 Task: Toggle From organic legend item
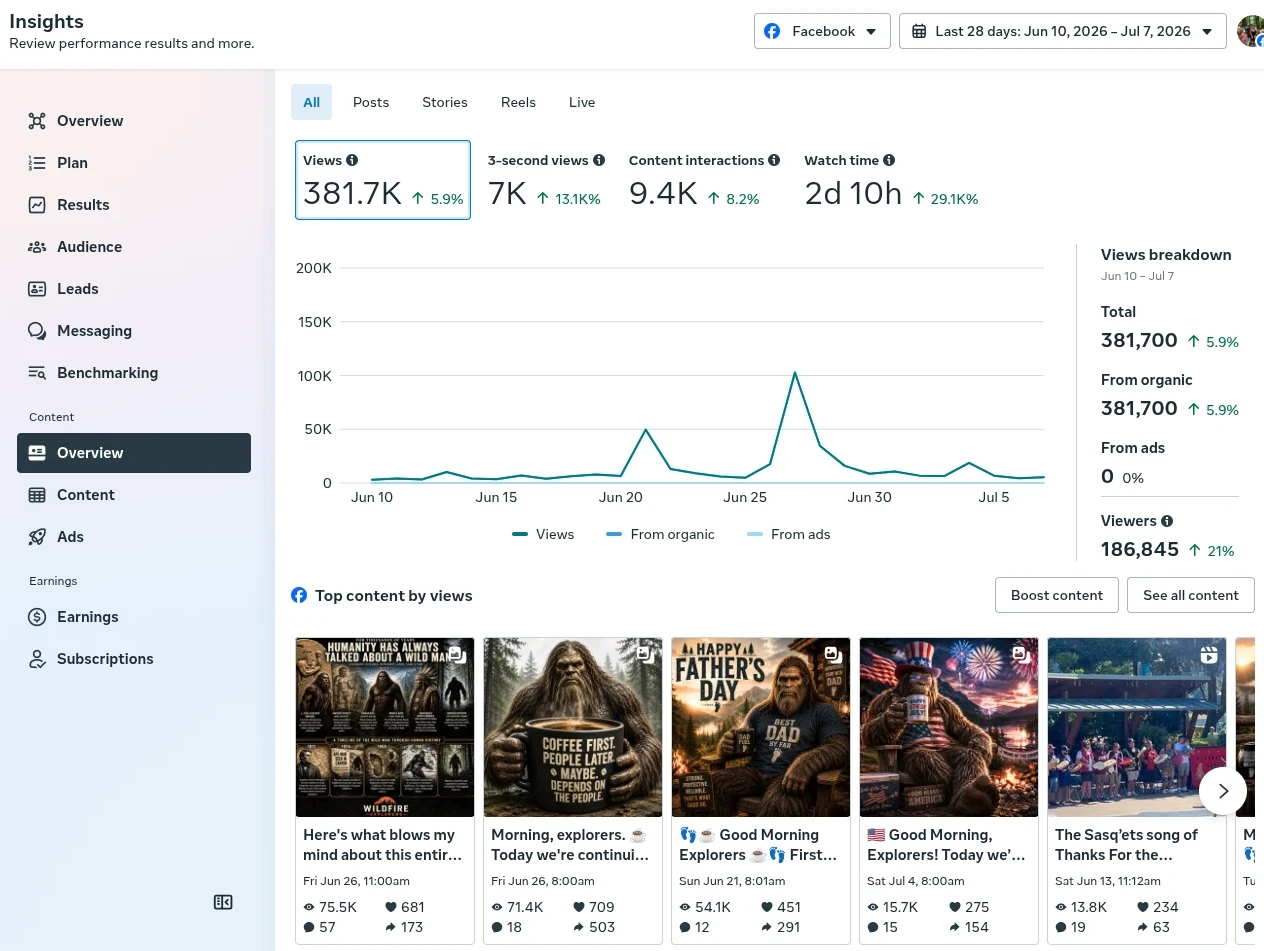click(660, 534)
